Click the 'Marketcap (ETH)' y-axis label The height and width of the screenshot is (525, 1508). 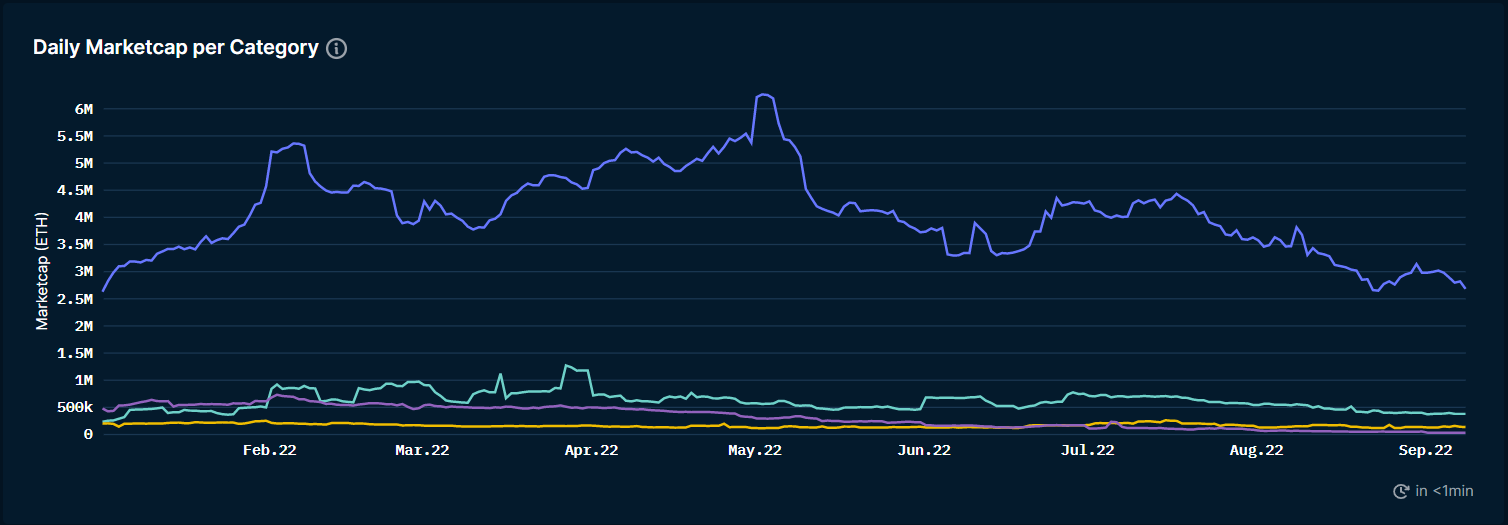pos(42,271)
